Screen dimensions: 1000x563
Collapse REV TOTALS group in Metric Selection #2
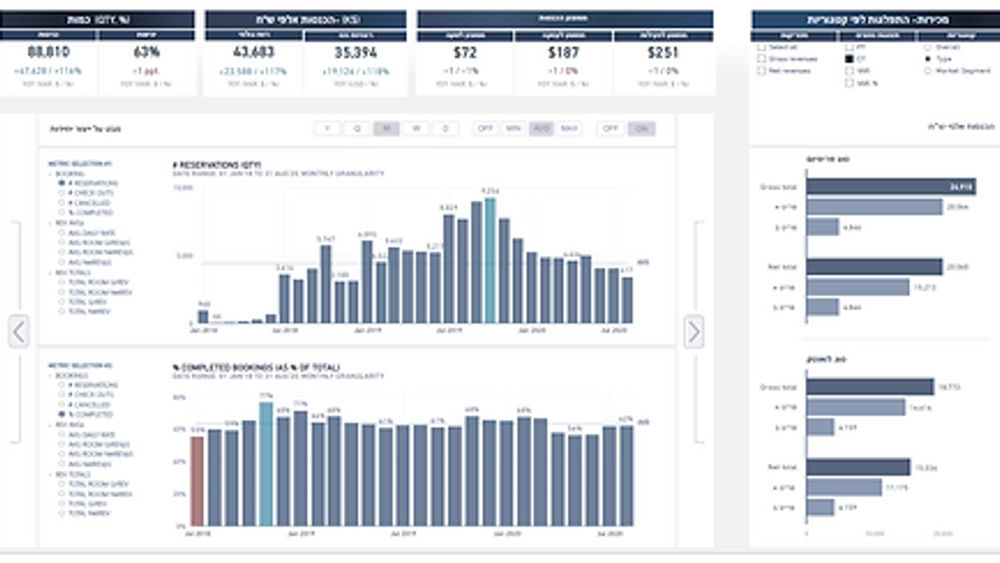[x=51, y=474]
